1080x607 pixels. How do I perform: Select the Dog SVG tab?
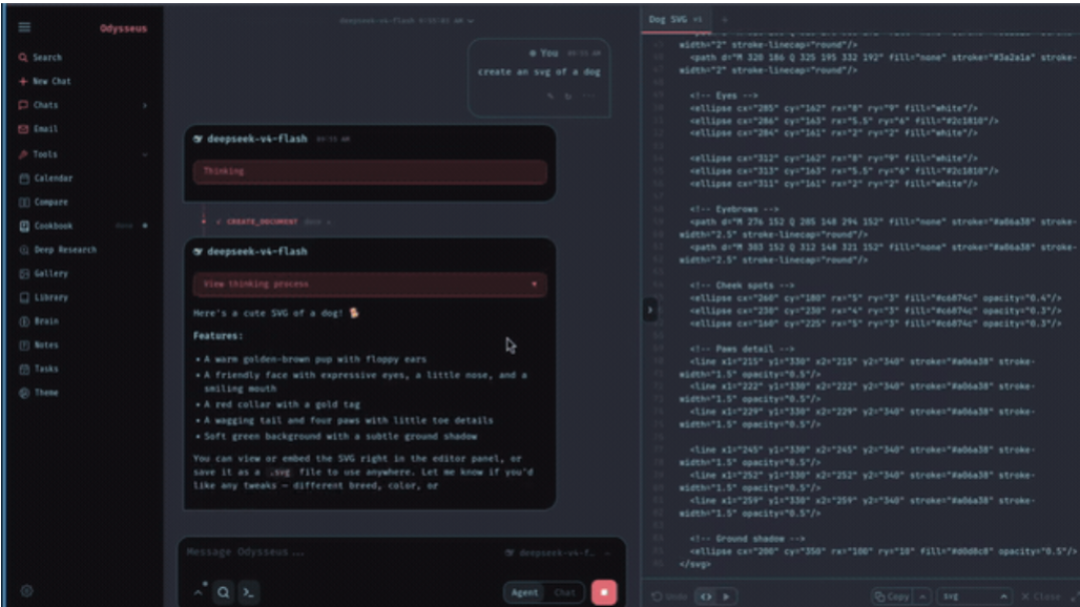(675, 19)
